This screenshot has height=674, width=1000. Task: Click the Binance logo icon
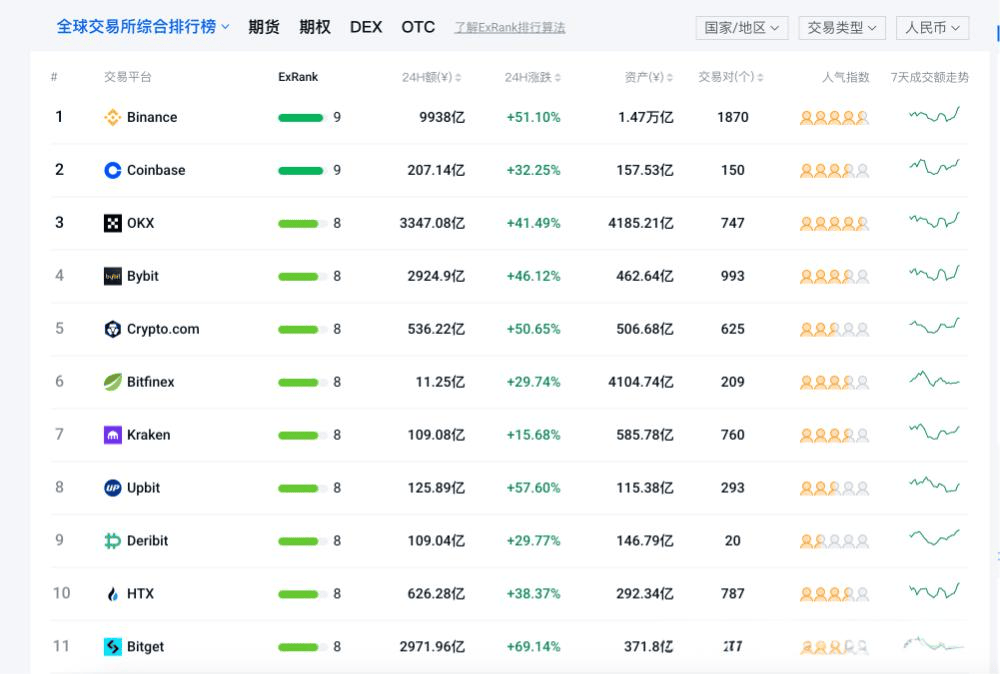click(113, 117)
